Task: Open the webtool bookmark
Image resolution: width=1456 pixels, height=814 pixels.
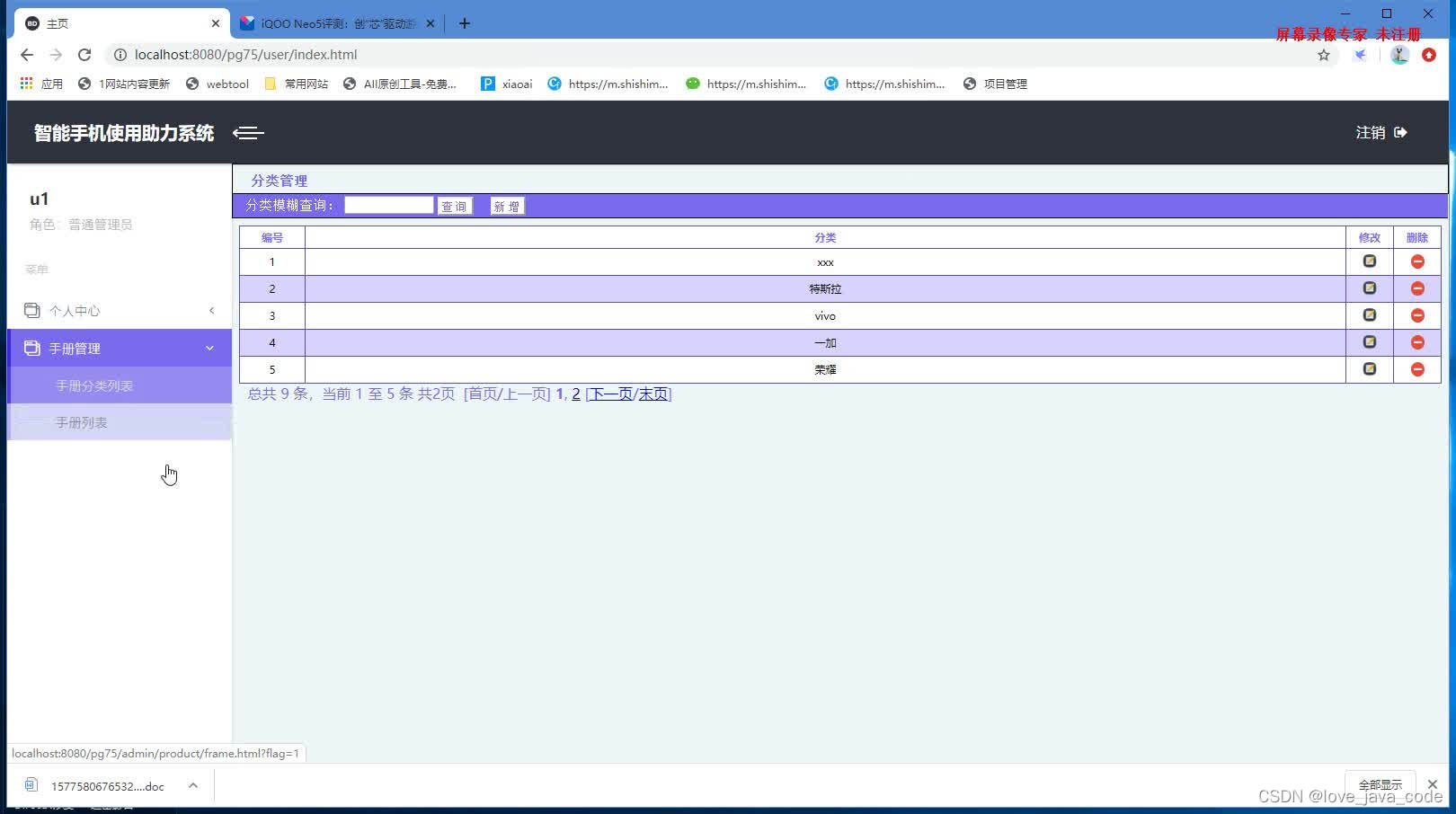Action: 218,84
